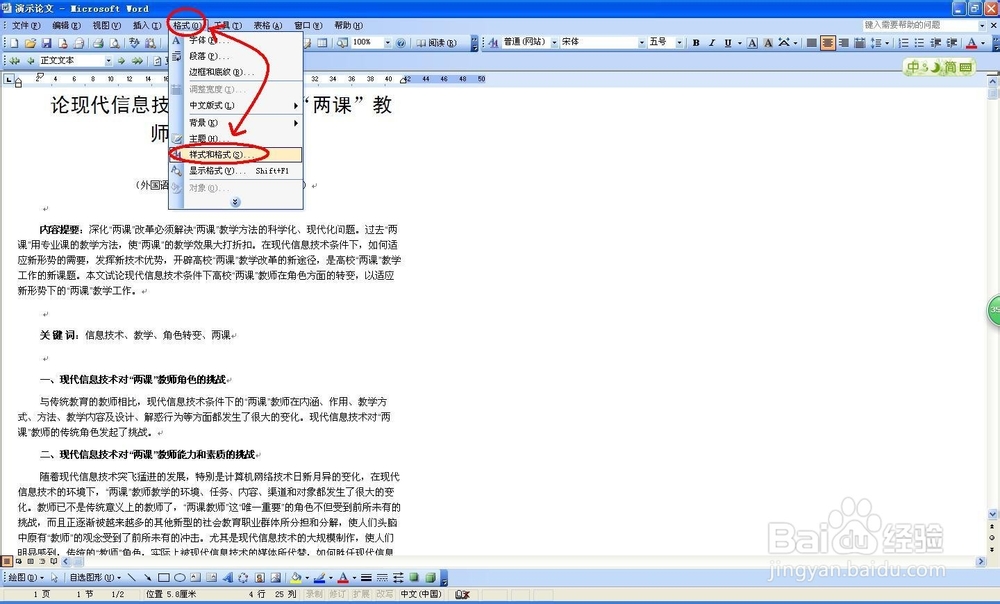The height and width of the screenshot is (604, 1000).
Task: Select the Oval shape tool
Action: tap(178, 577)
